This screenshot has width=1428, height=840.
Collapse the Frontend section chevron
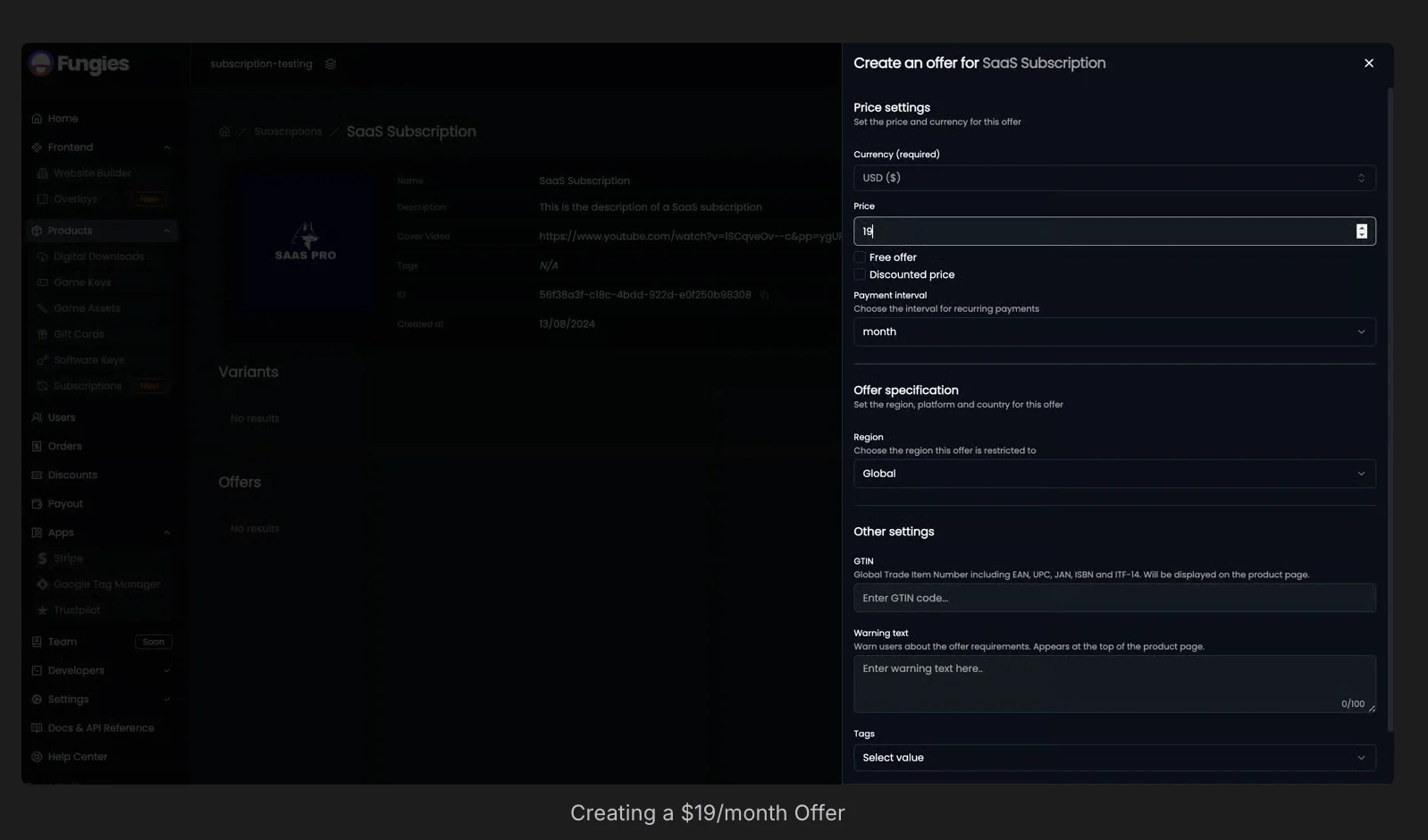(x=166, y=147)
